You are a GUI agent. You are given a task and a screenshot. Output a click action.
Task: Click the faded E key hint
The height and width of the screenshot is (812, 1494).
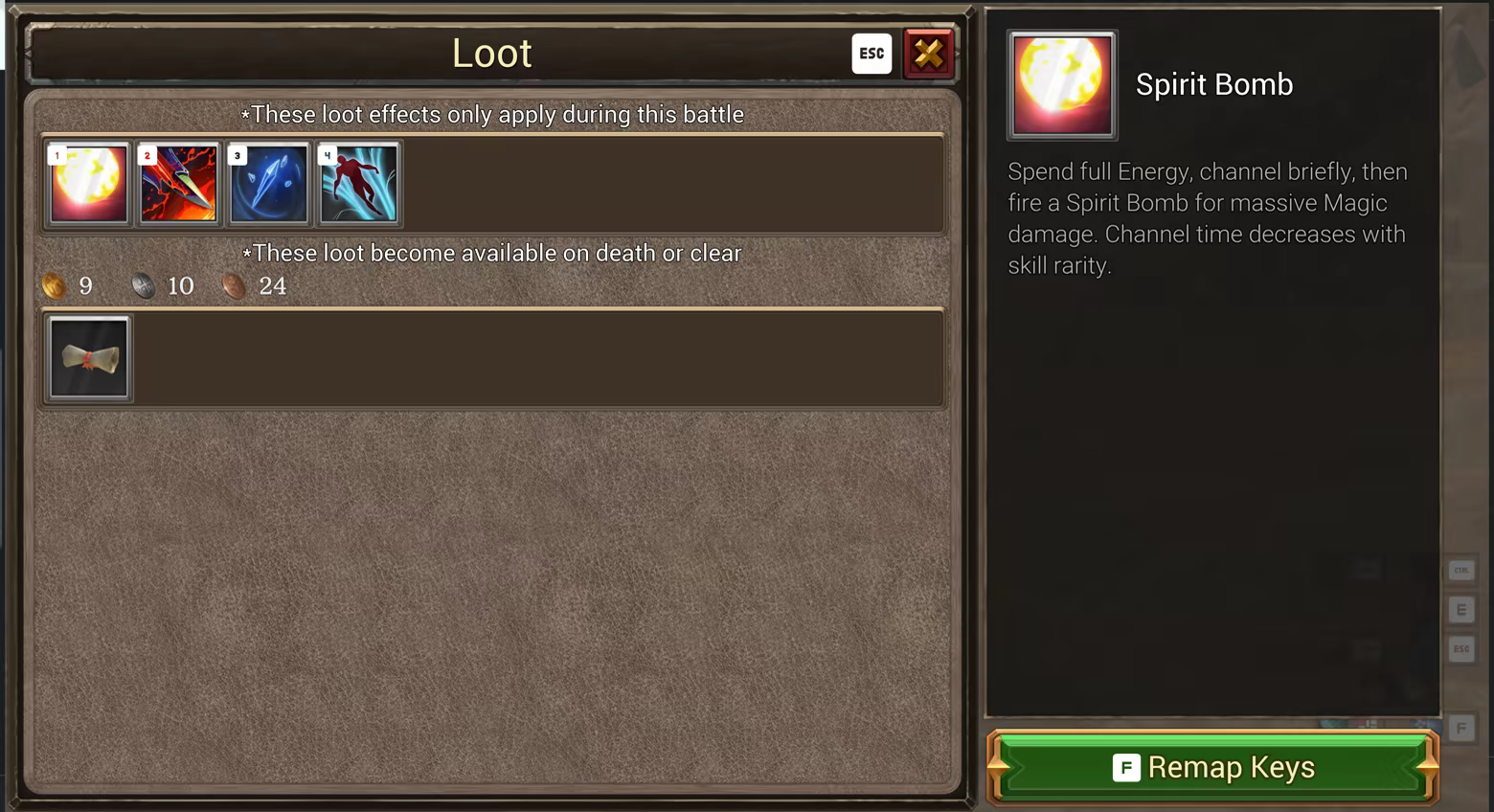(1461, 610)
